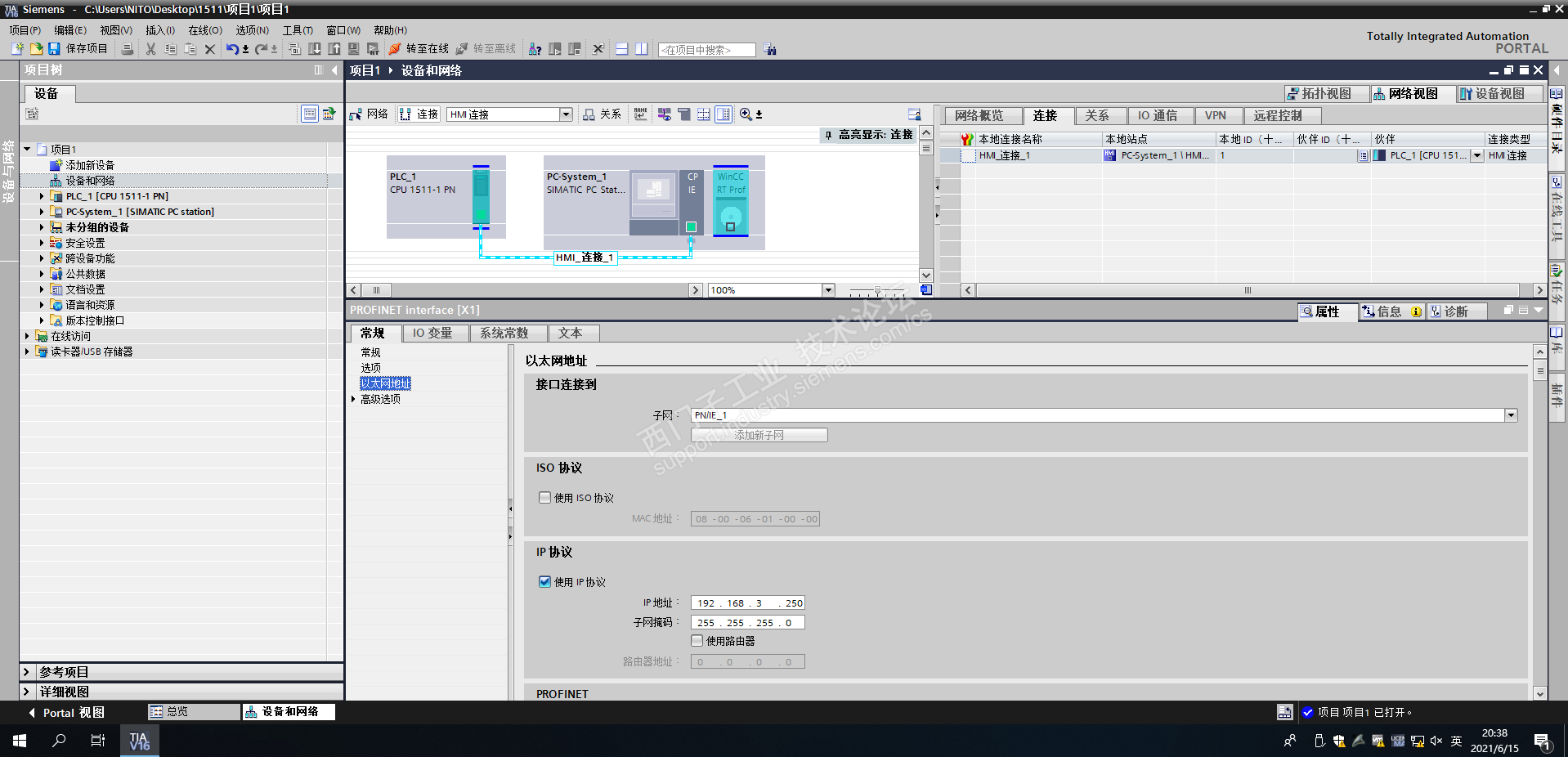Split editor area vertically icon
This screenshot has width=1568, height=757.
[x=642, y=49]
